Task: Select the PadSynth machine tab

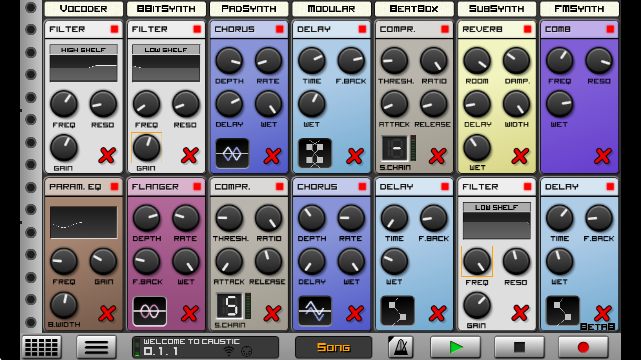Action: tap(249, 9)
